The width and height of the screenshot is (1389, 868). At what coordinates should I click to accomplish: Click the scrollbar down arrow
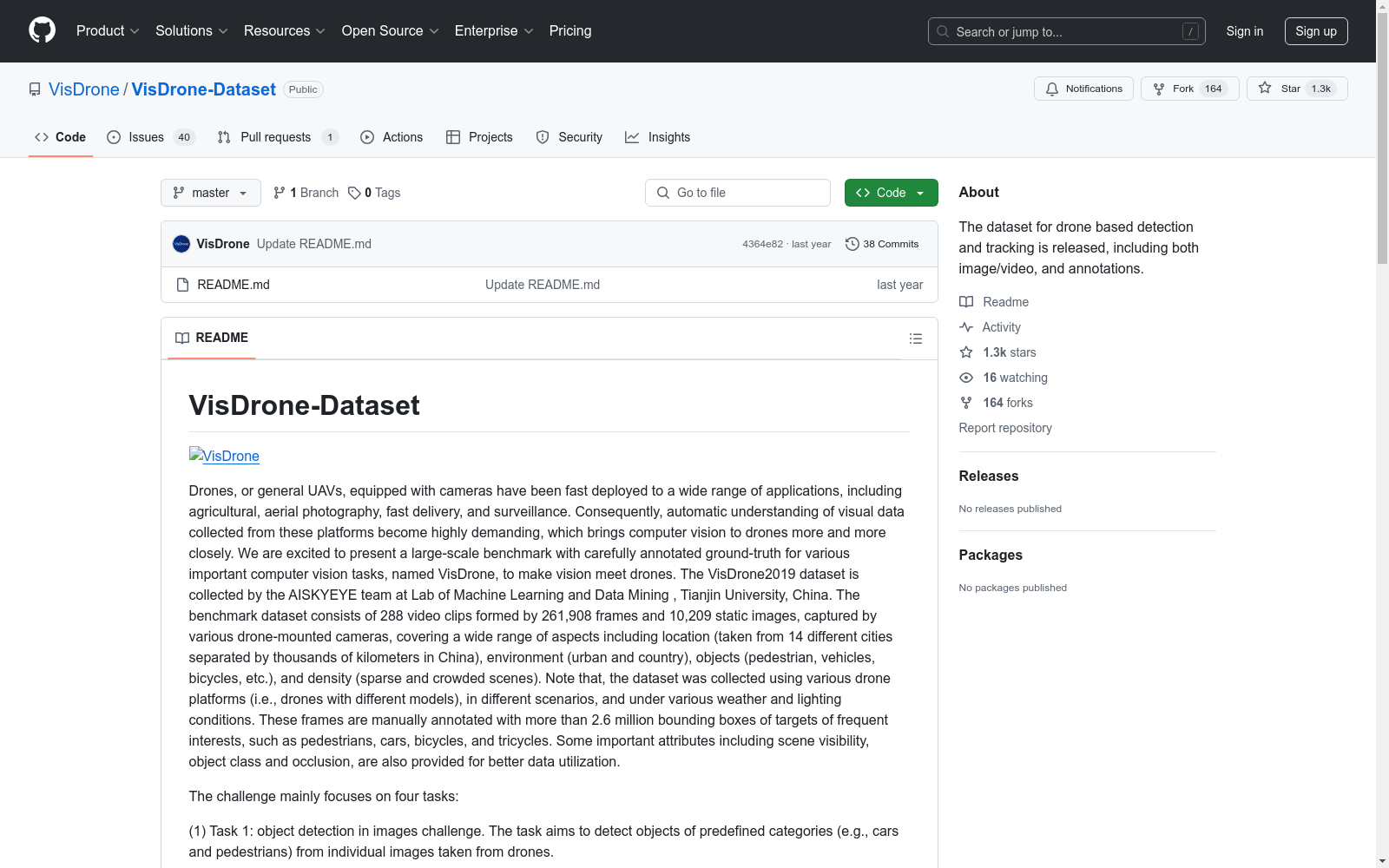tap(1382, 861)
